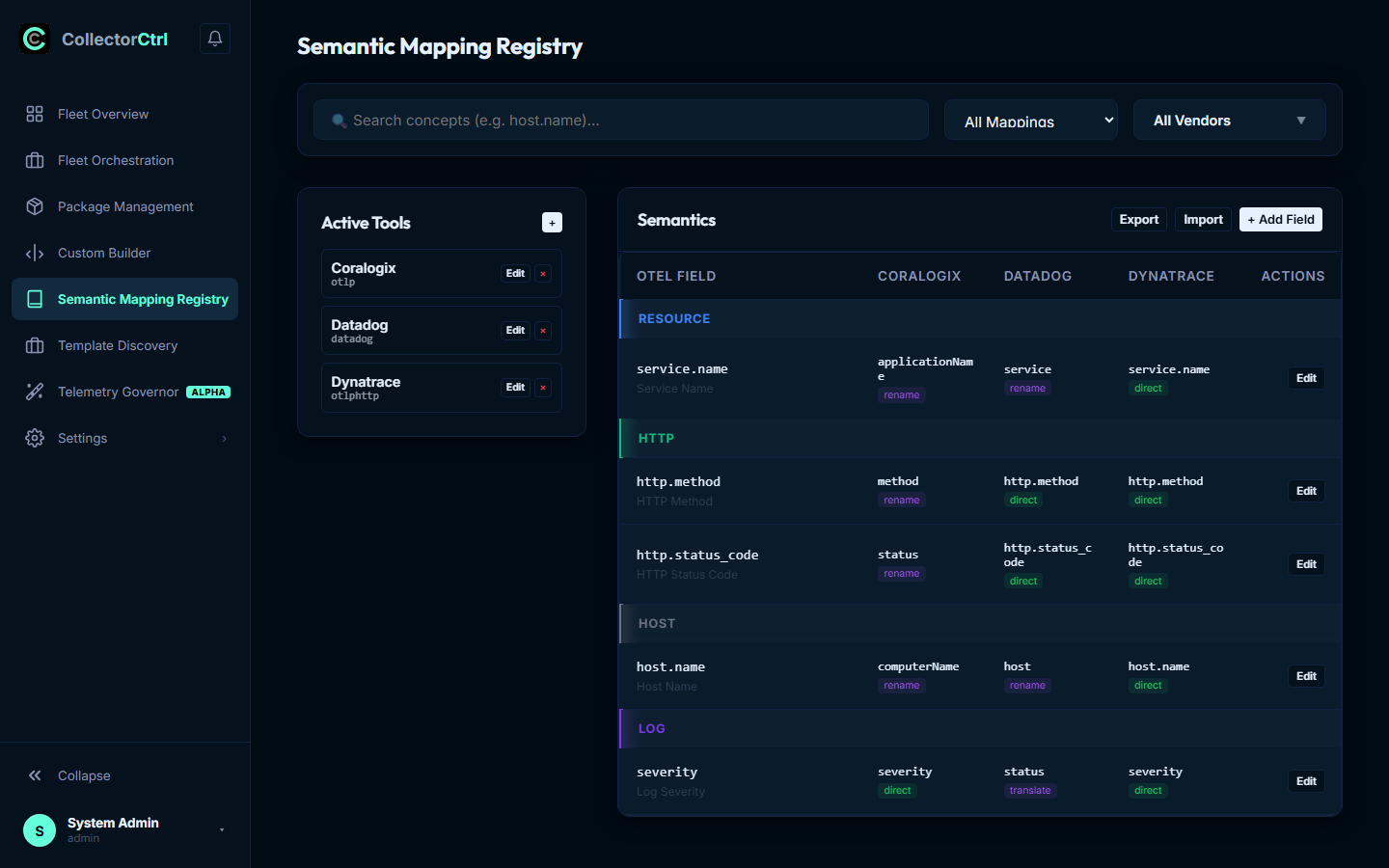
Task: Click the search magnifier icon
Action: (x=340, y=121)
